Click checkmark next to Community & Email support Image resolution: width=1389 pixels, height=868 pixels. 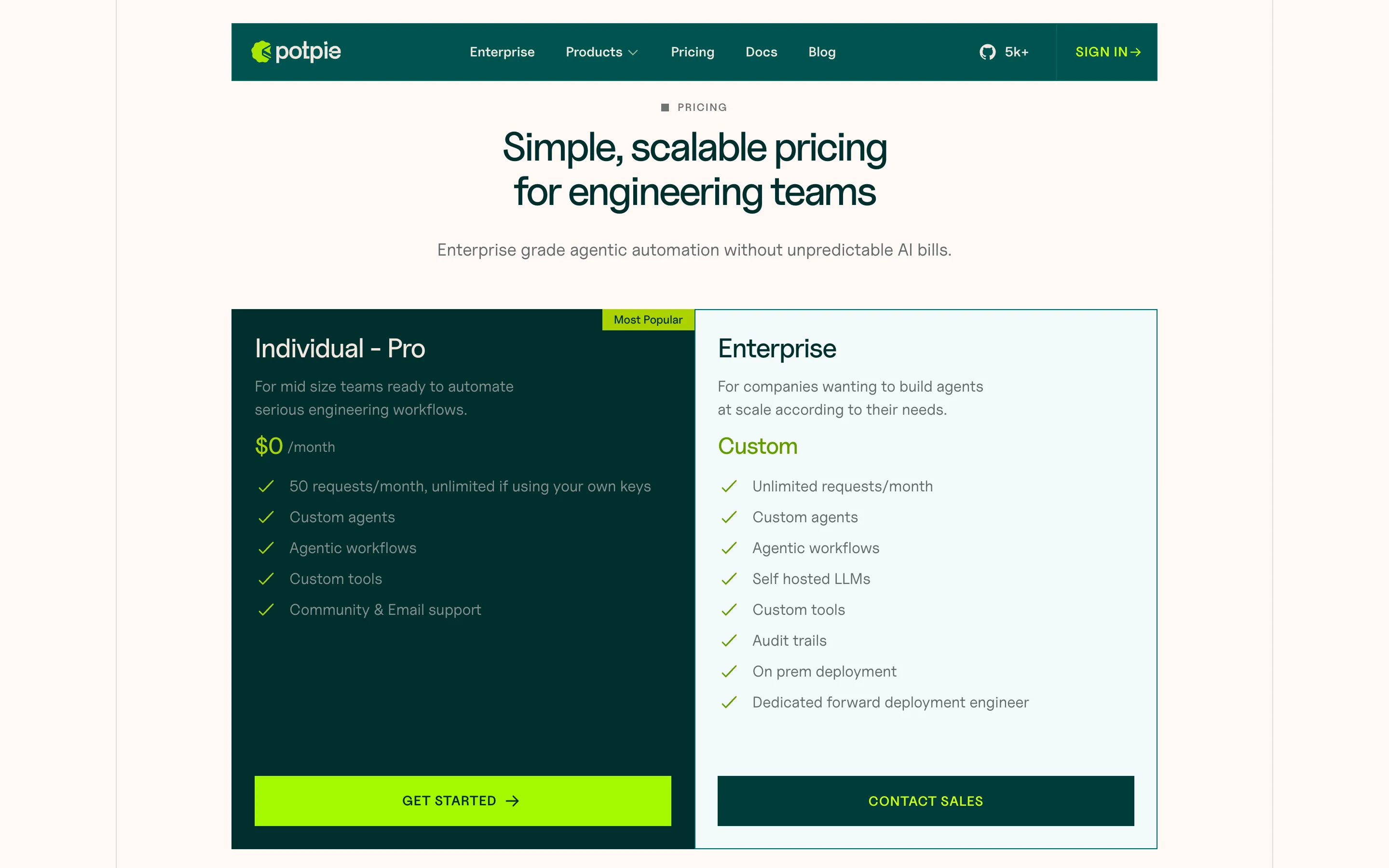266,610
